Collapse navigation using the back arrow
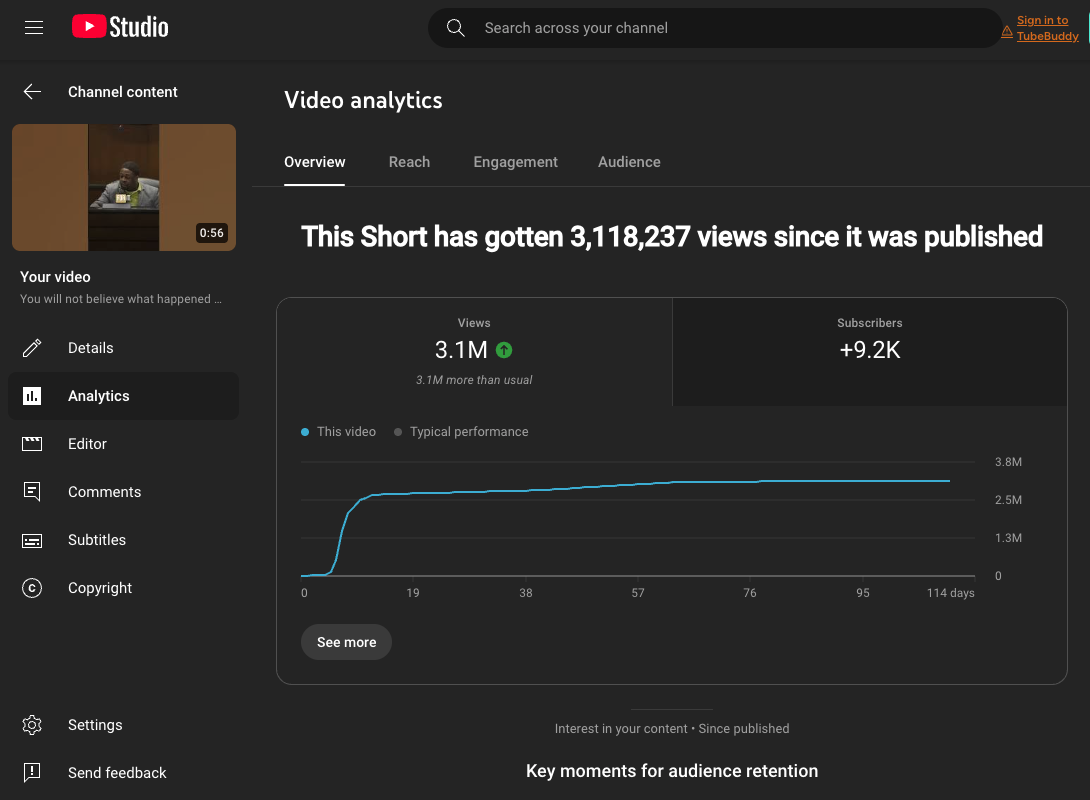Image resolution: width=1090 pixels, height=800 pixels. (x=32, y=91)
